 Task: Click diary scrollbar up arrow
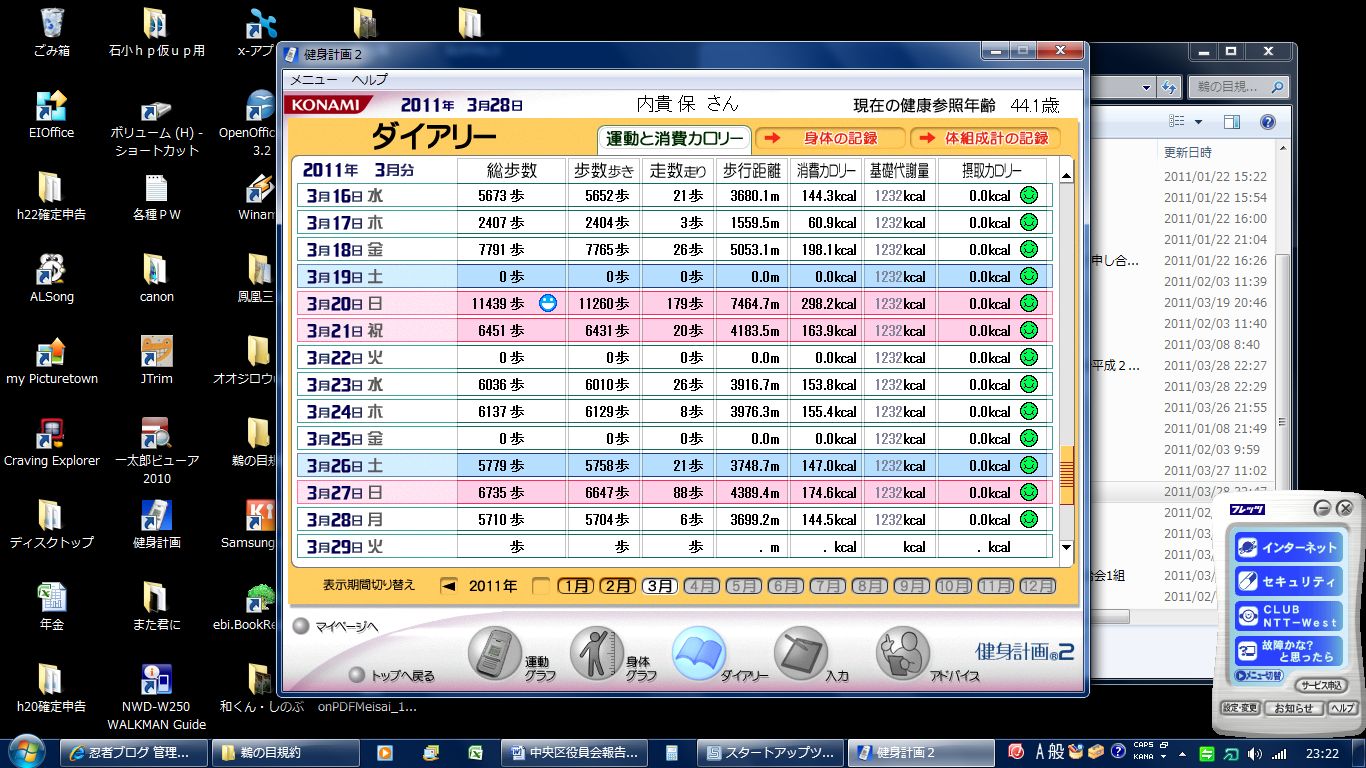tap(1066, 175)
